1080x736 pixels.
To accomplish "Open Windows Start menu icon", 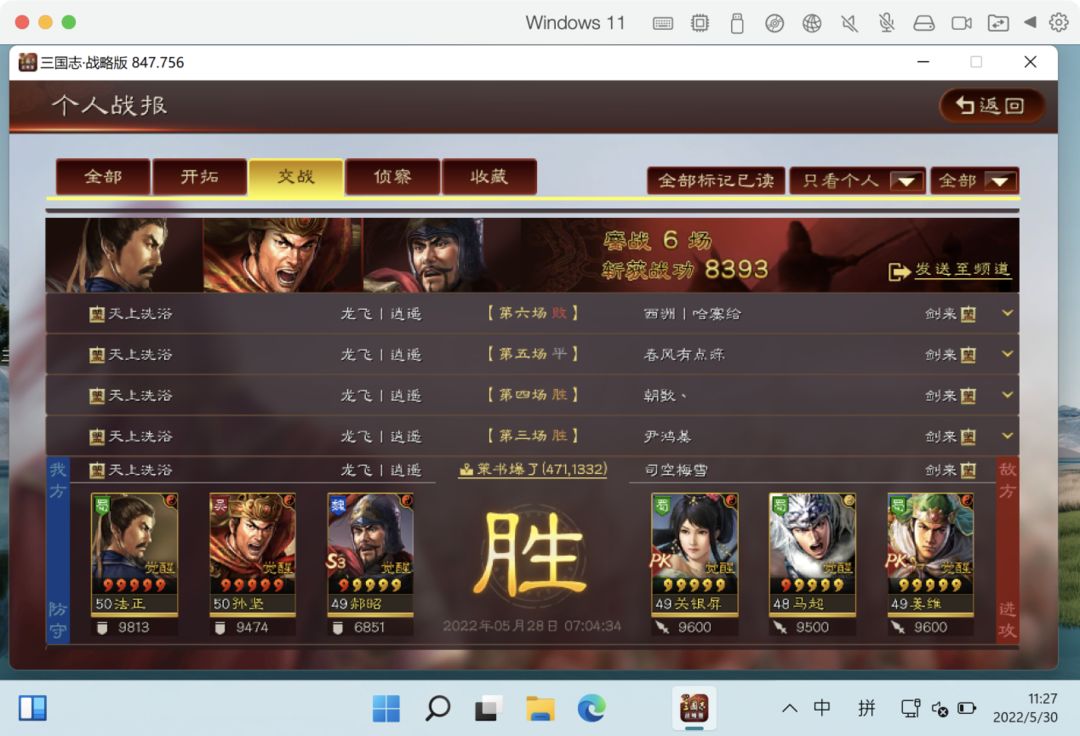I will [386, 708].
